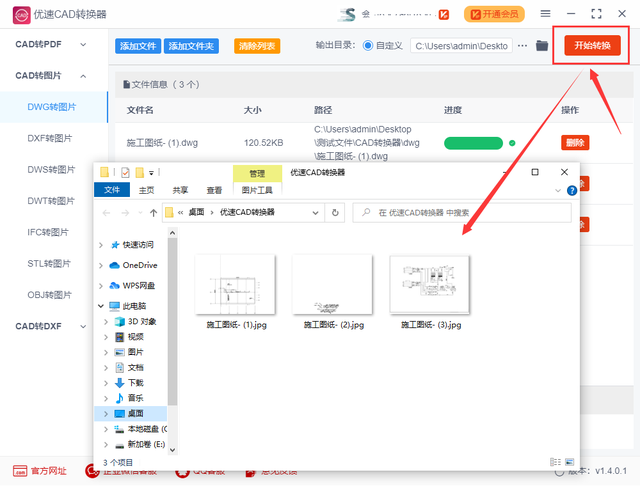640x486 pixels.
Task: Click the green progress bar for 施工图纸- (1).dwg
Action: coord(473,143)
